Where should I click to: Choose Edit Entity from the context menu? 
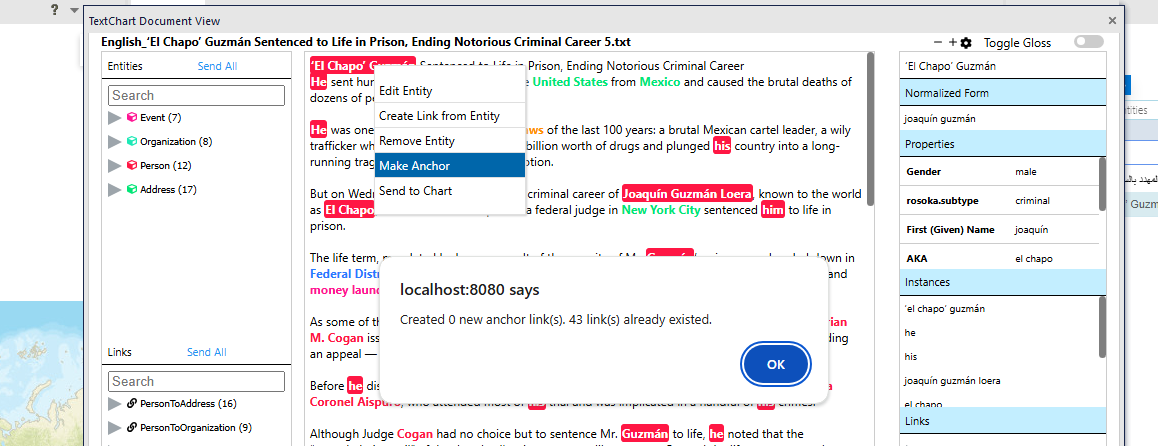click(x=450, y=91)
